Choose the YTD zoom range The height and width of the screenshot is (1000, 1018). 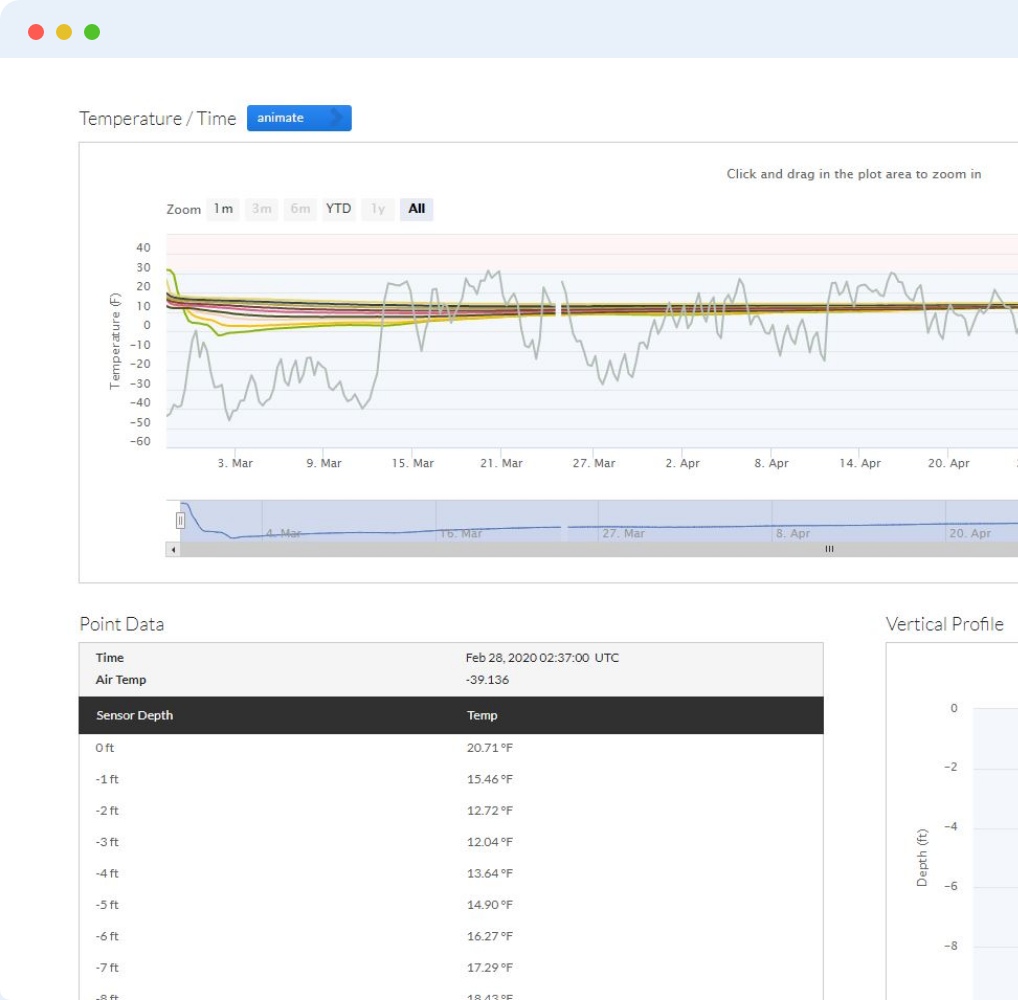click(338, 209)
